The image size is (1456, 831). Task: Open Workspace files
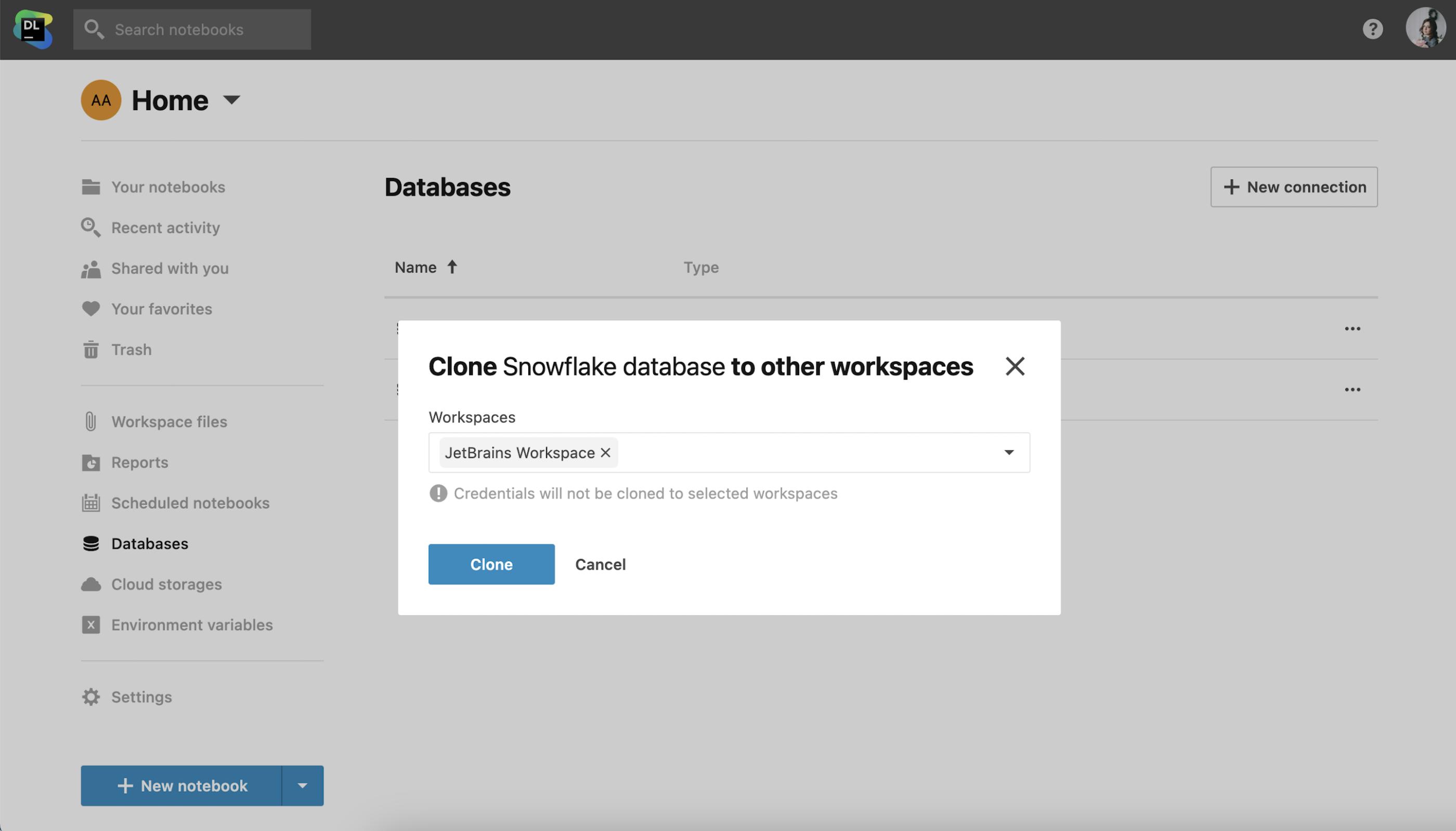point(169,421)
